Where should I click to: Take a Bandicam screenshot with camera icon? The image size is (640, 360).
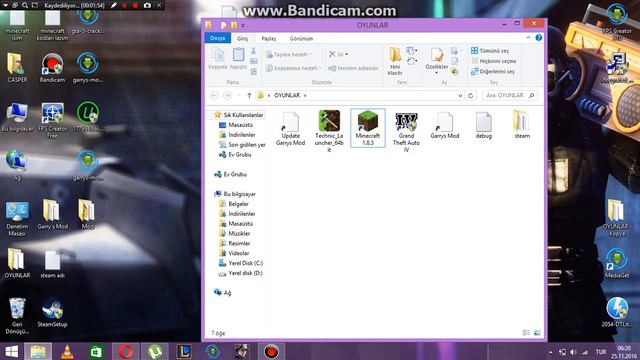(147, 5)
